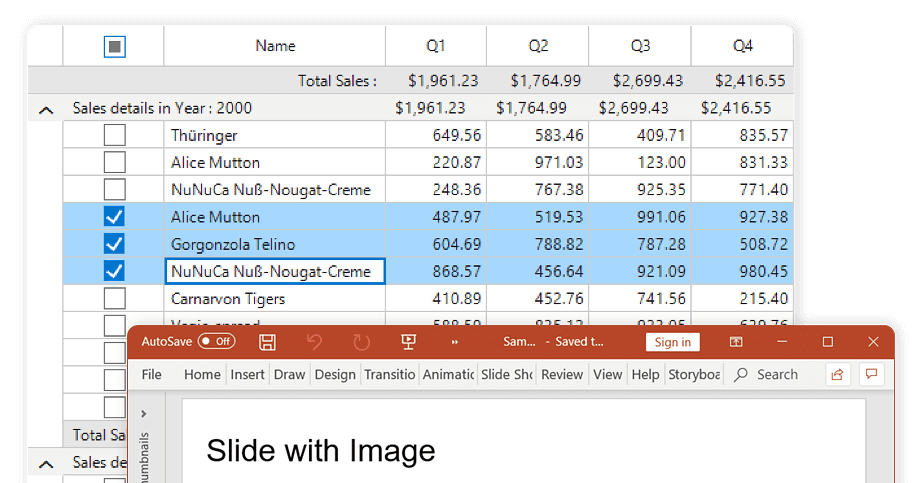Screen dimensions: 920x483
Task: Click the Undo arrow icon
Action: tap(315, 342)
